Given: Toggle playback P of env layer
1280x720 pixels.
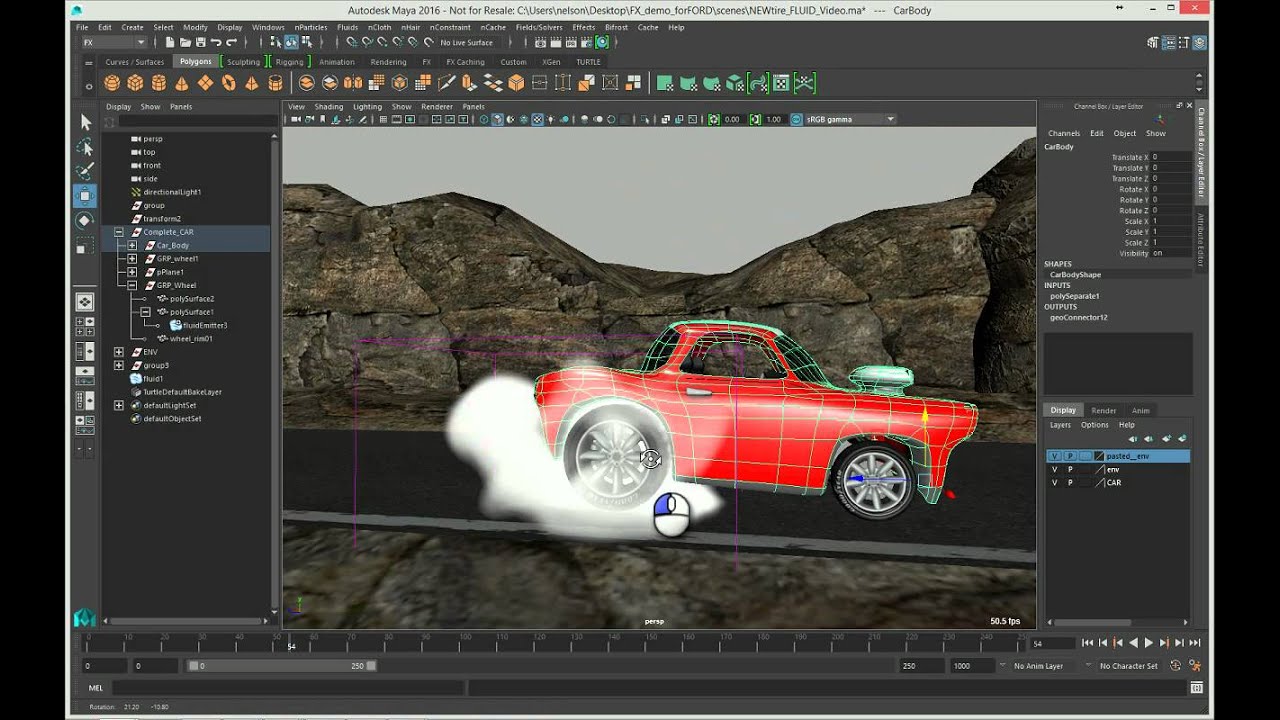Looking at the screenshot, I should [x=1070, y=469].
